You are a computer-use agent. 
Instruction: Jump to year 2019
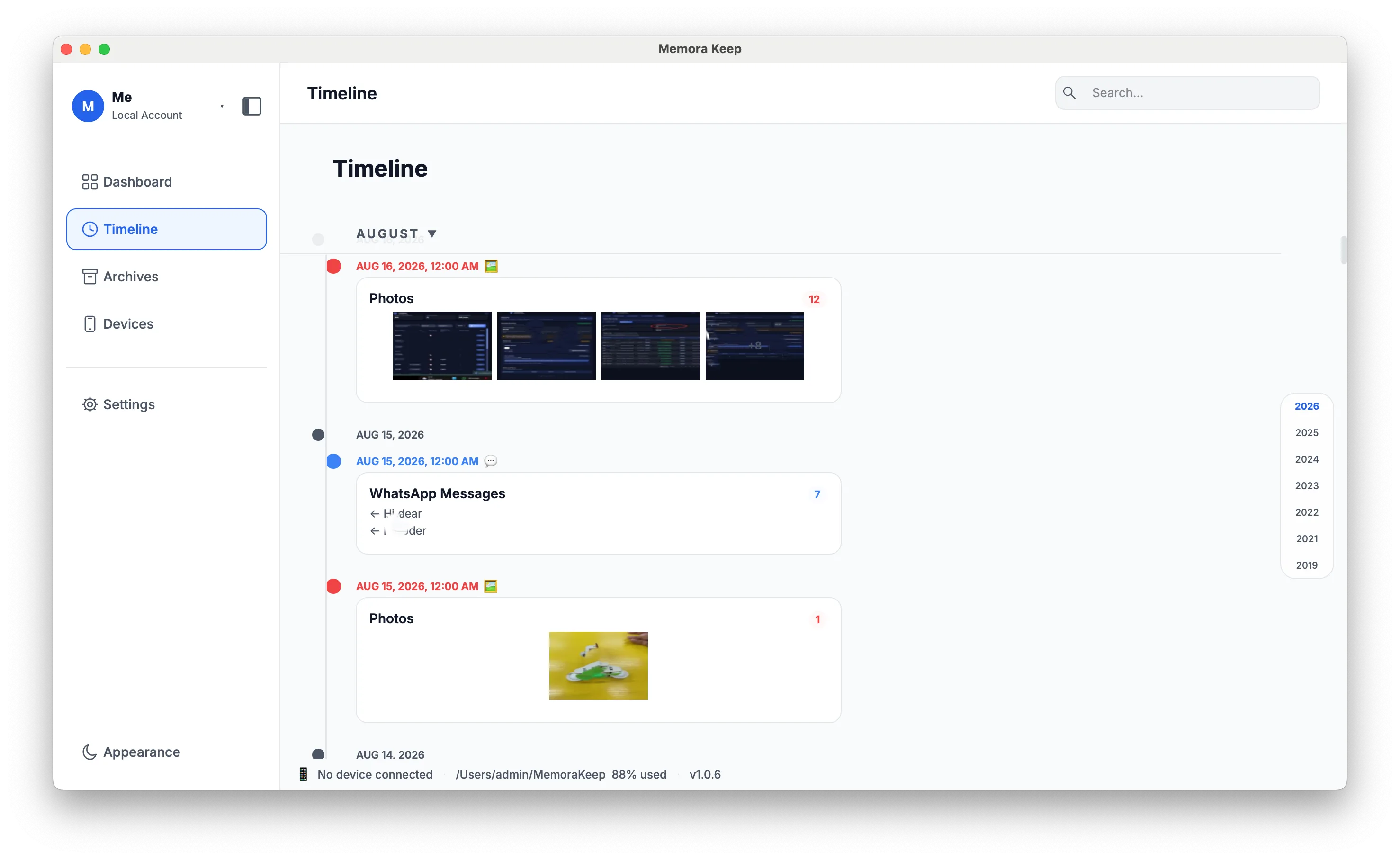pyautogui.click(x=1307, y=565)
